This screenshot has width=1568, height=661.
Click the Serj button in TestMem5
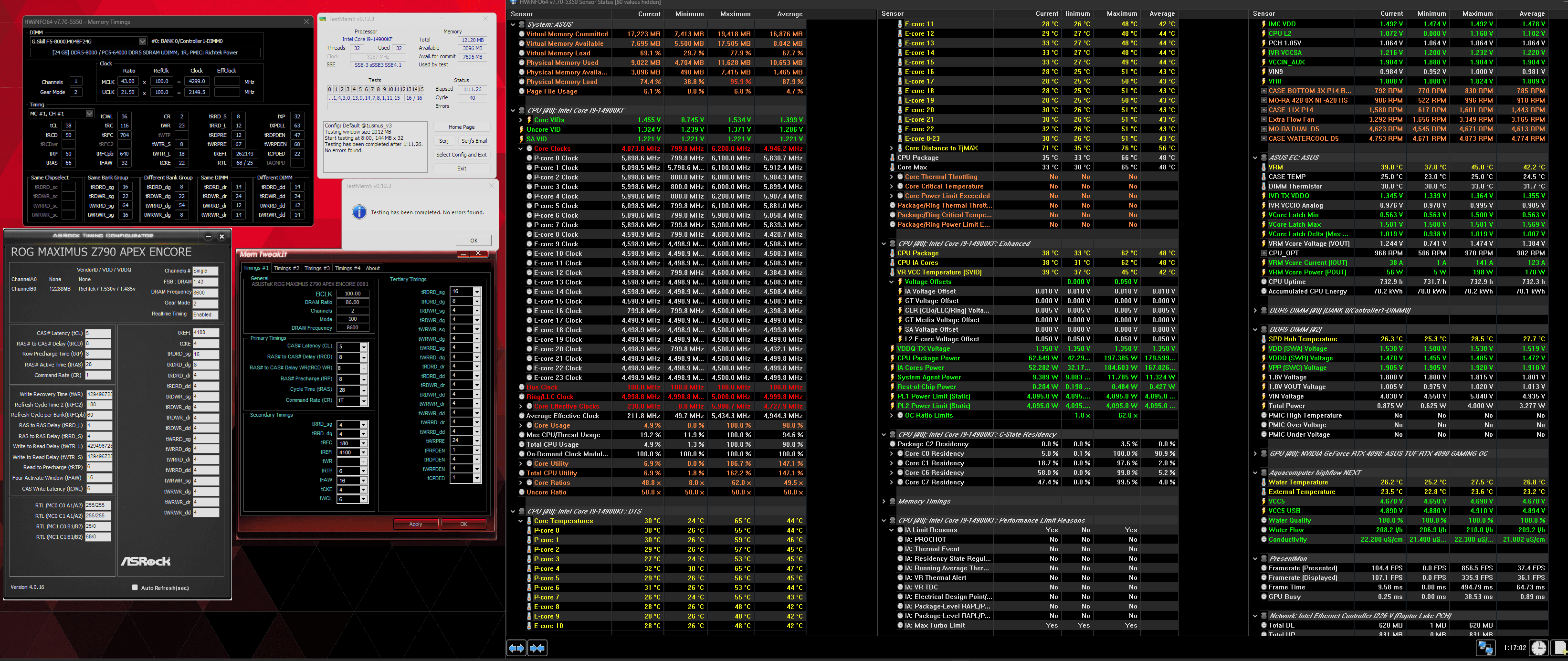444,141
